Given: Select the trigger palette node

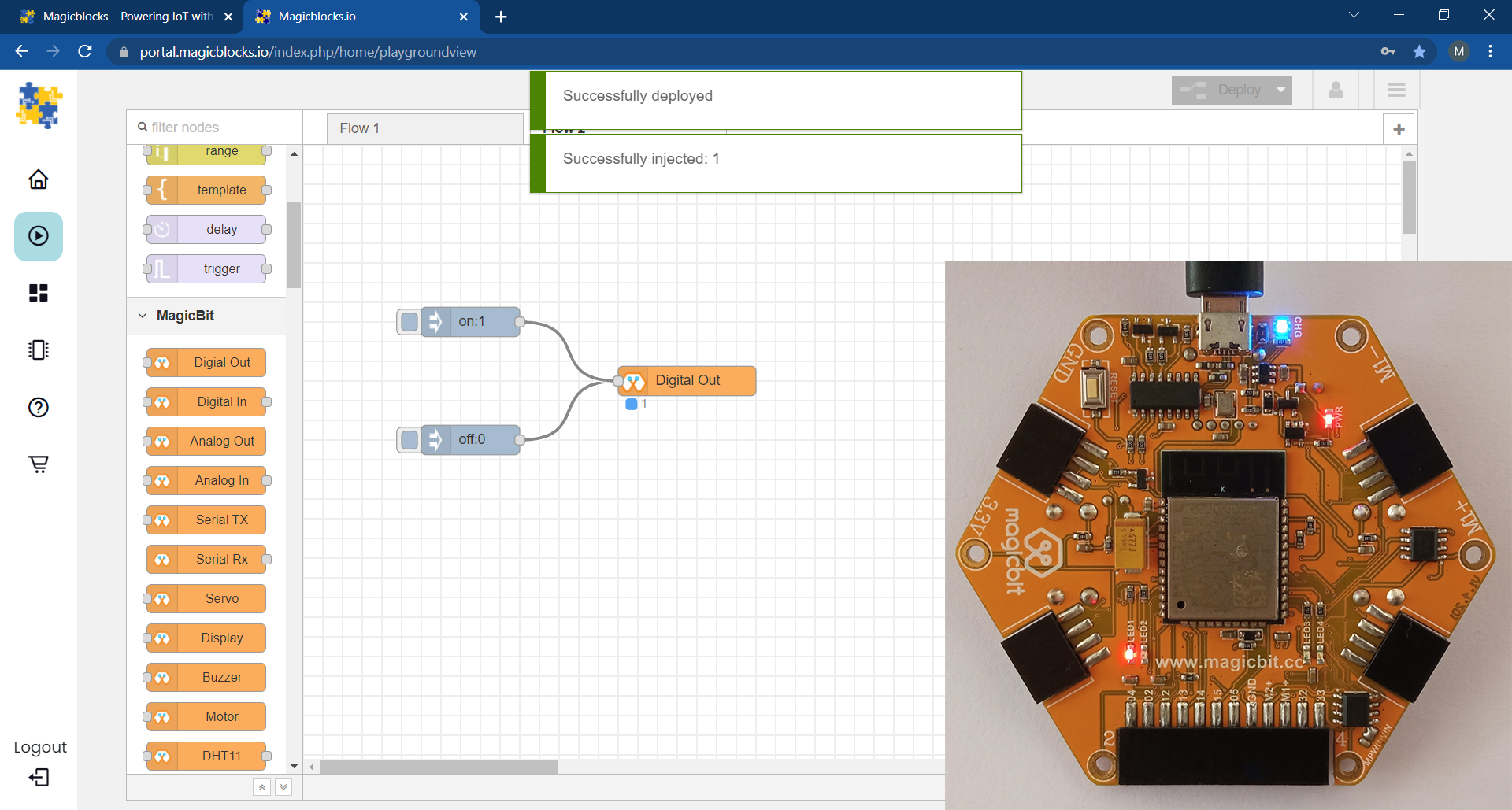Looking at the screenshot, I should (206, 268).
